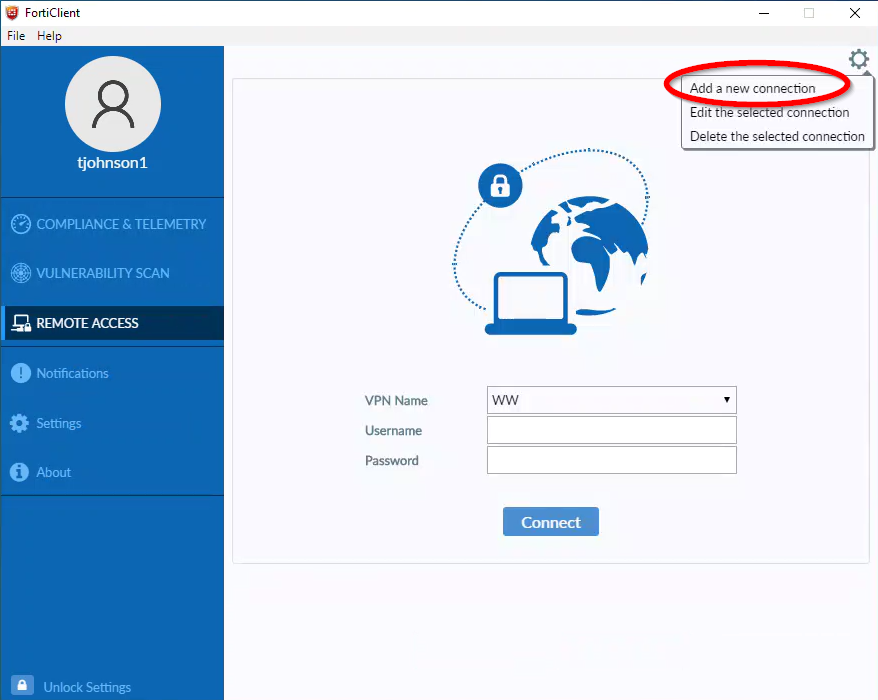Open the gear connection settings icon
Viewport: 878px width, 700px height.
point(858,59)
